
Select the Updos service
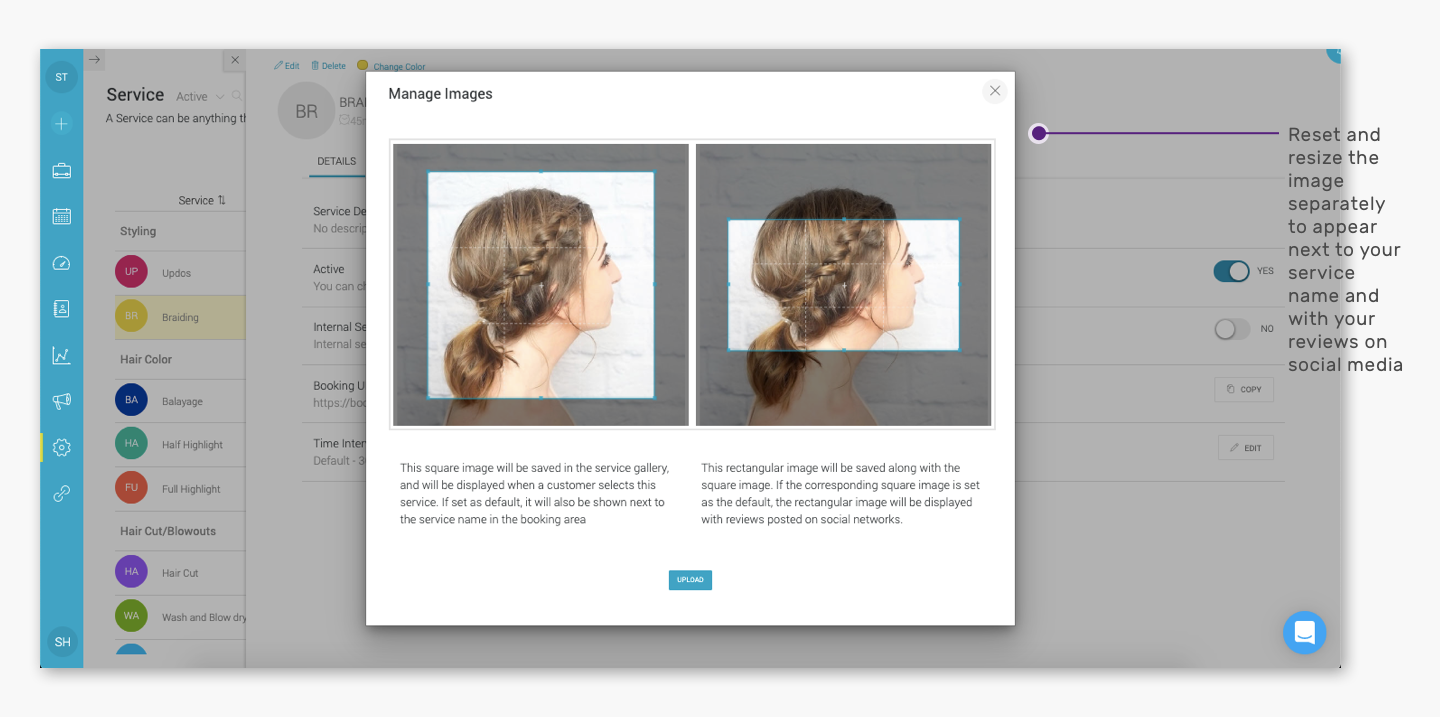pyautogui.click(x=180, y=273)
